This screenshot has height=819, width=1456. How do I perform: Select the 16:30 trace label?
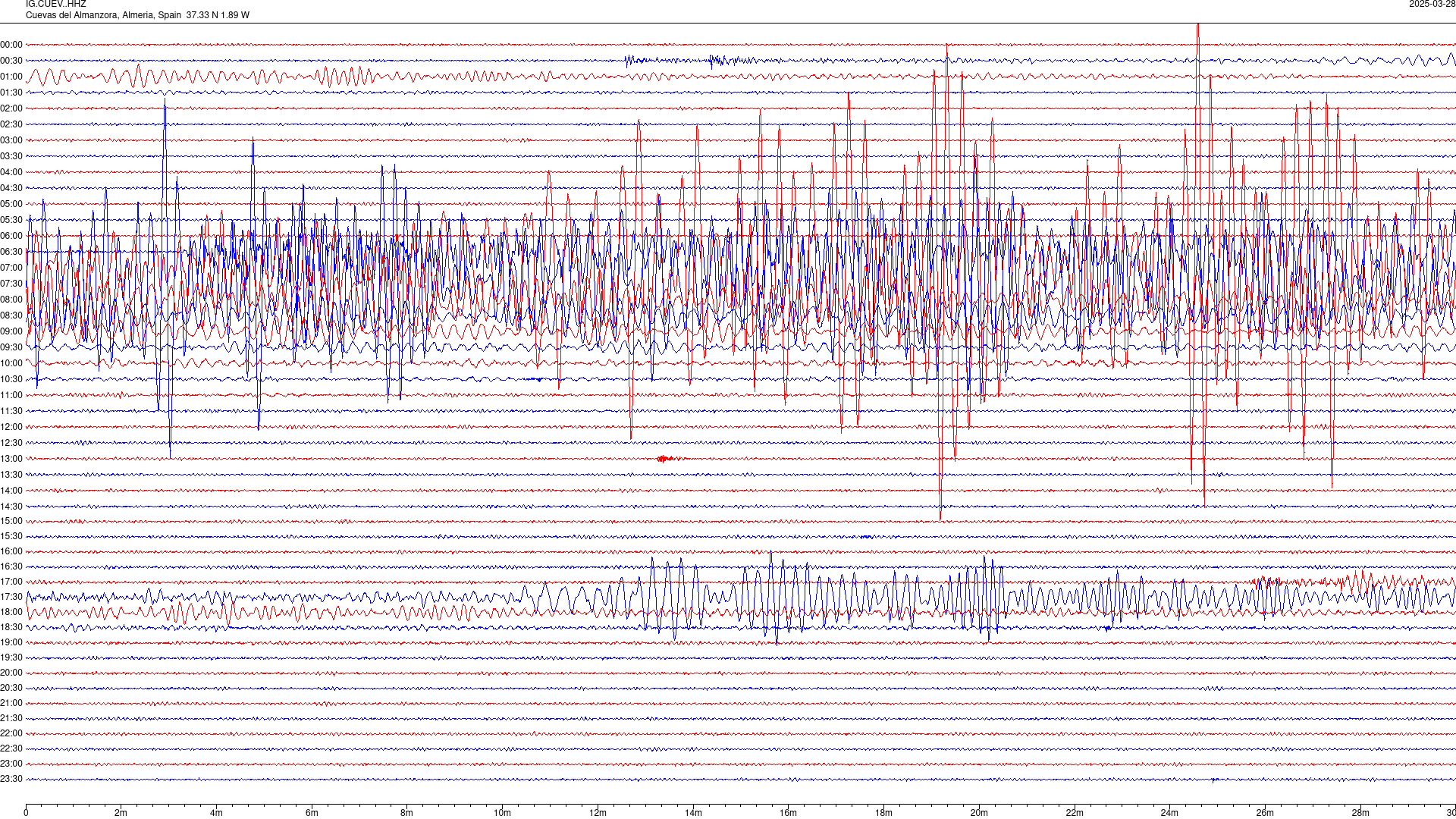(x=11, y=566)
